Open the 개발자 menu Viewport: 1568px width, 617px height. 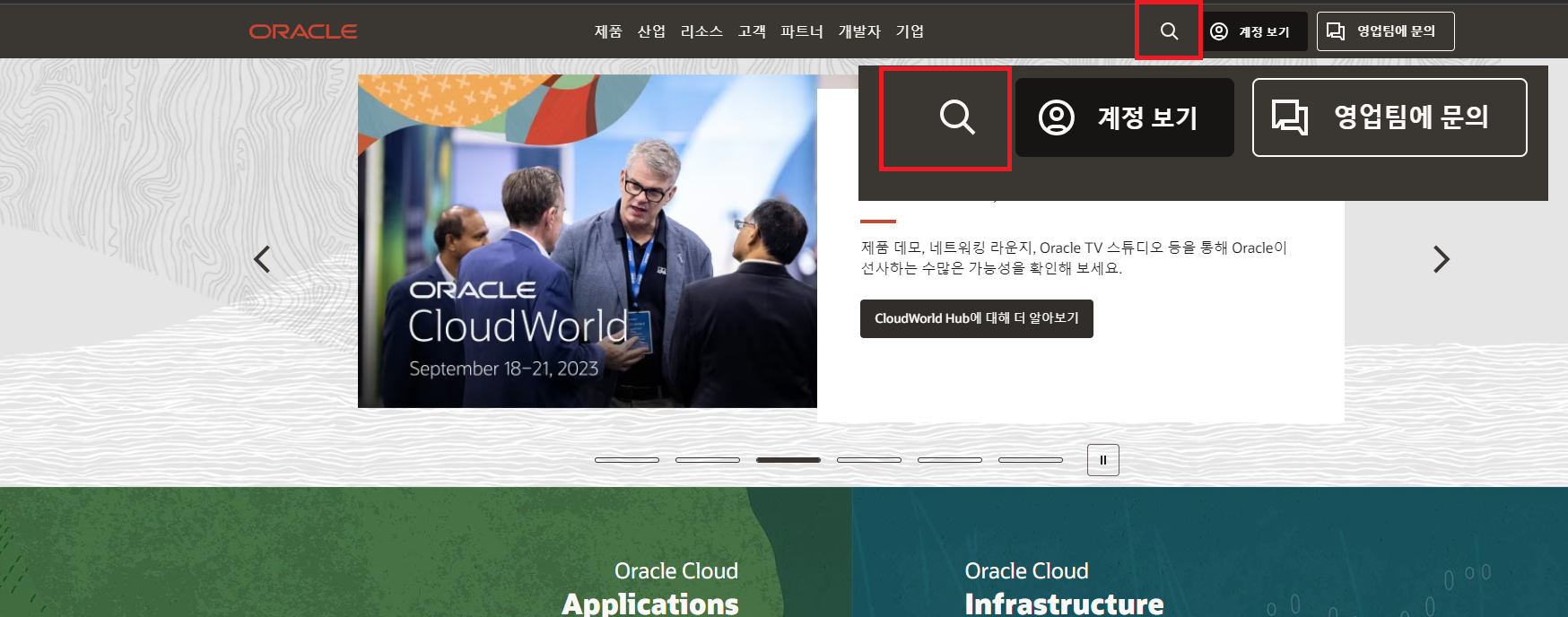pos(859,31)
